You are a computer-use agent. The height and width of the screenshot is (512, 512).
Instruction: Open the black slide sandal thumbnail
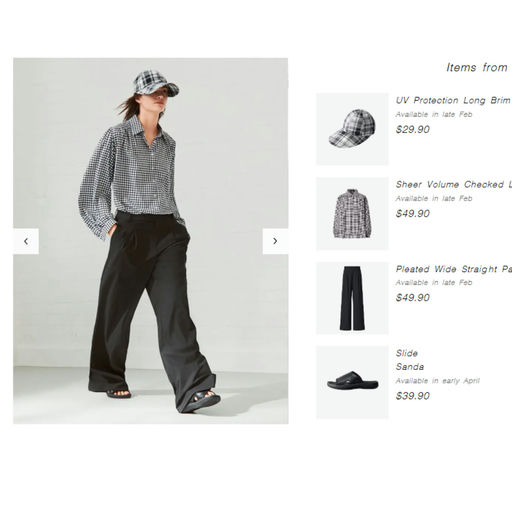pyautogui.click(x=352, y=382)
